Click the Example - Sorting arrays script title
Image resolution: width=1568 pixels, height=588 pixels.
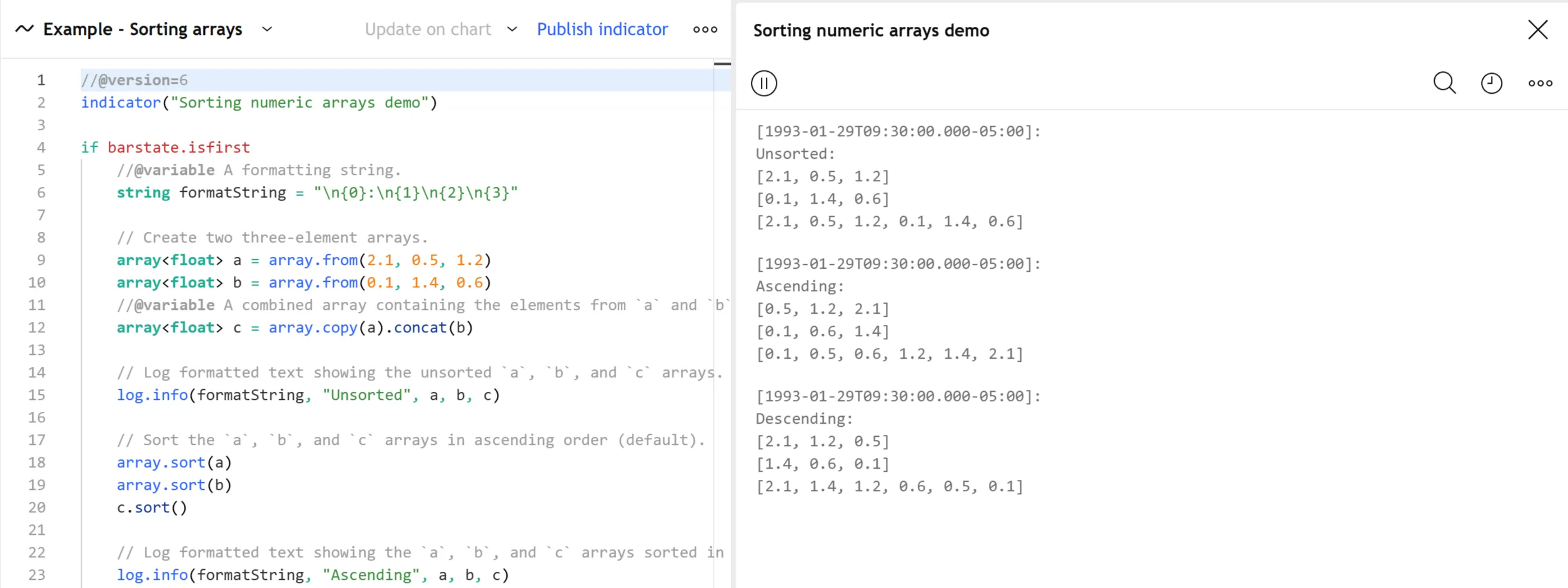pos(143,29)
